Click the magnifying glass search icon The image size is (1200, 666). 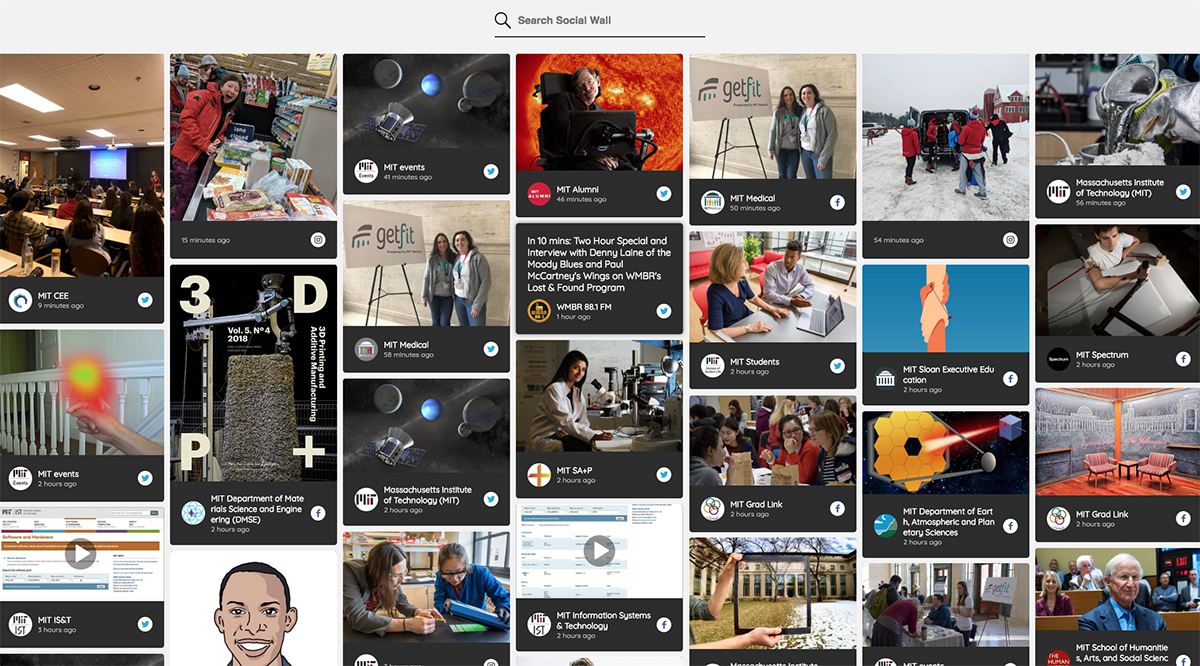click(503, 20)
